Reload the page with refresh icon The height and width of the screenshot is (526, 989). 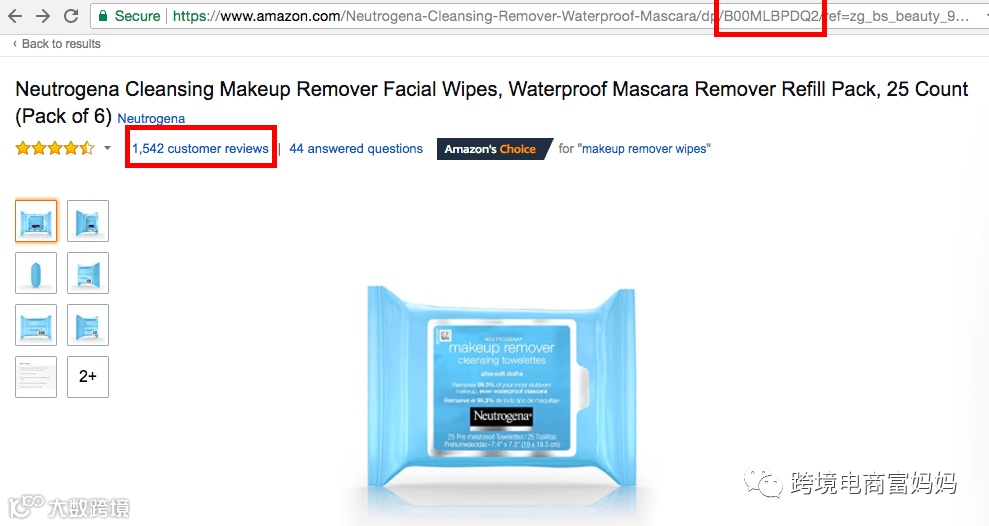click(x=71, y=16)
